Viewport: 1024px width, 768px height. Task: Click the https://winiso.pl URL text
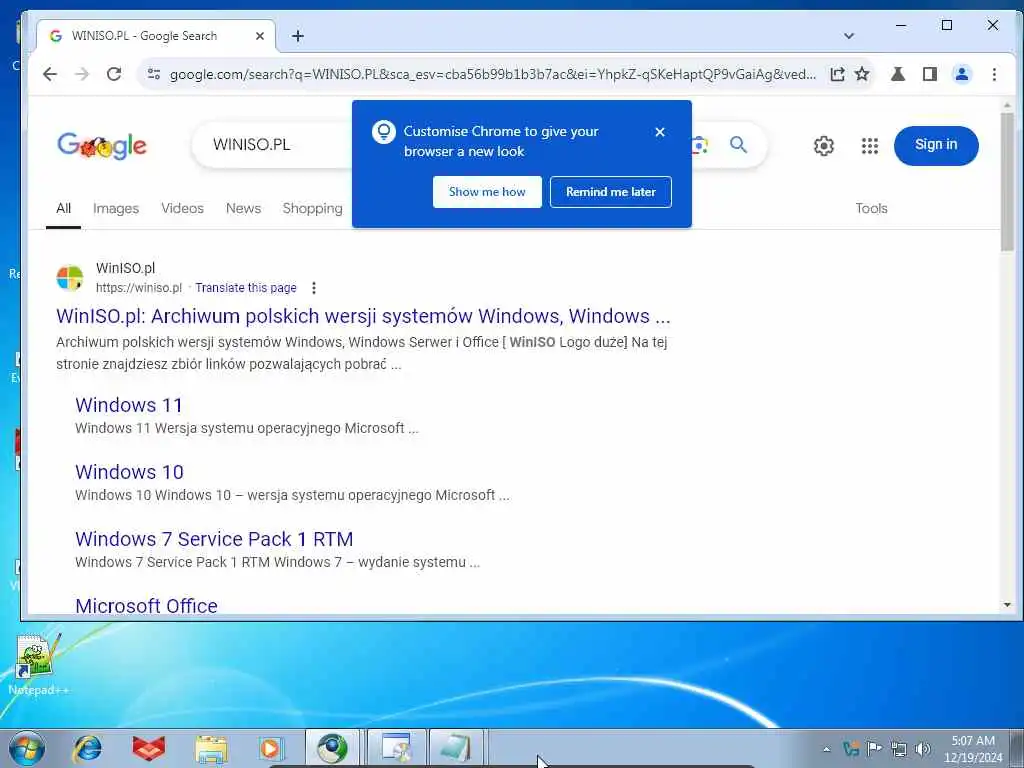coord(138,288)
